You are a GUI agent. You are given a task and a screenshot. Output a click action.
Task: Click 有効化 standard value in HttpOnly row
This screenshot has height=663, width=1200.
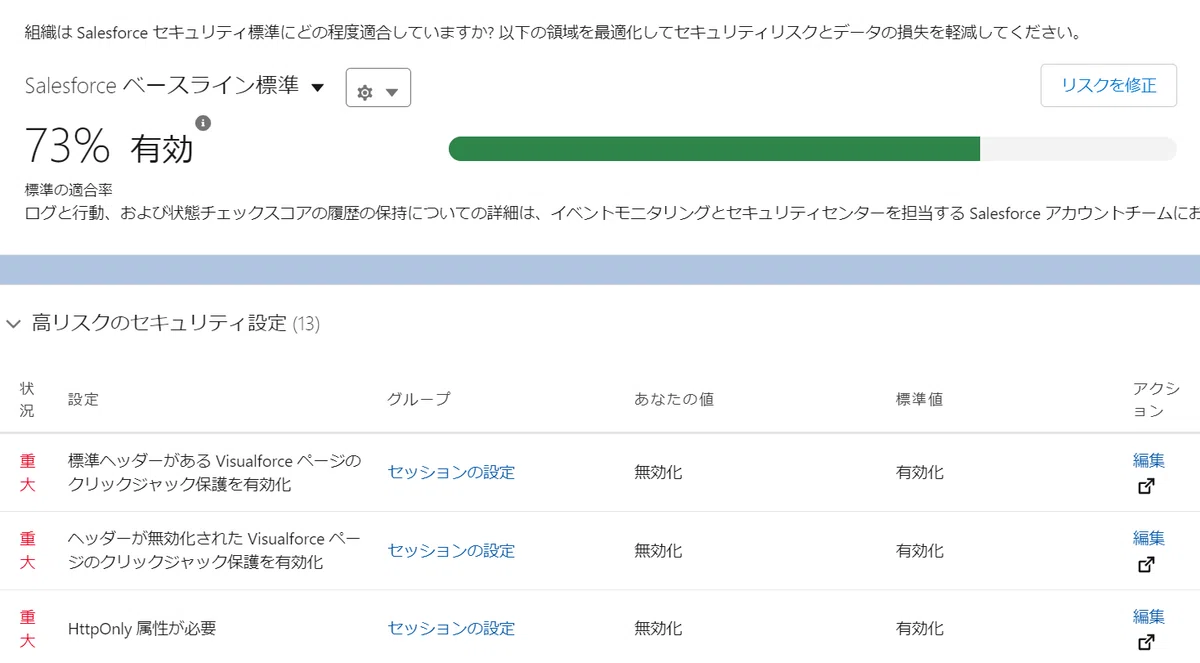pyautogui.click(x=919, y=628)
